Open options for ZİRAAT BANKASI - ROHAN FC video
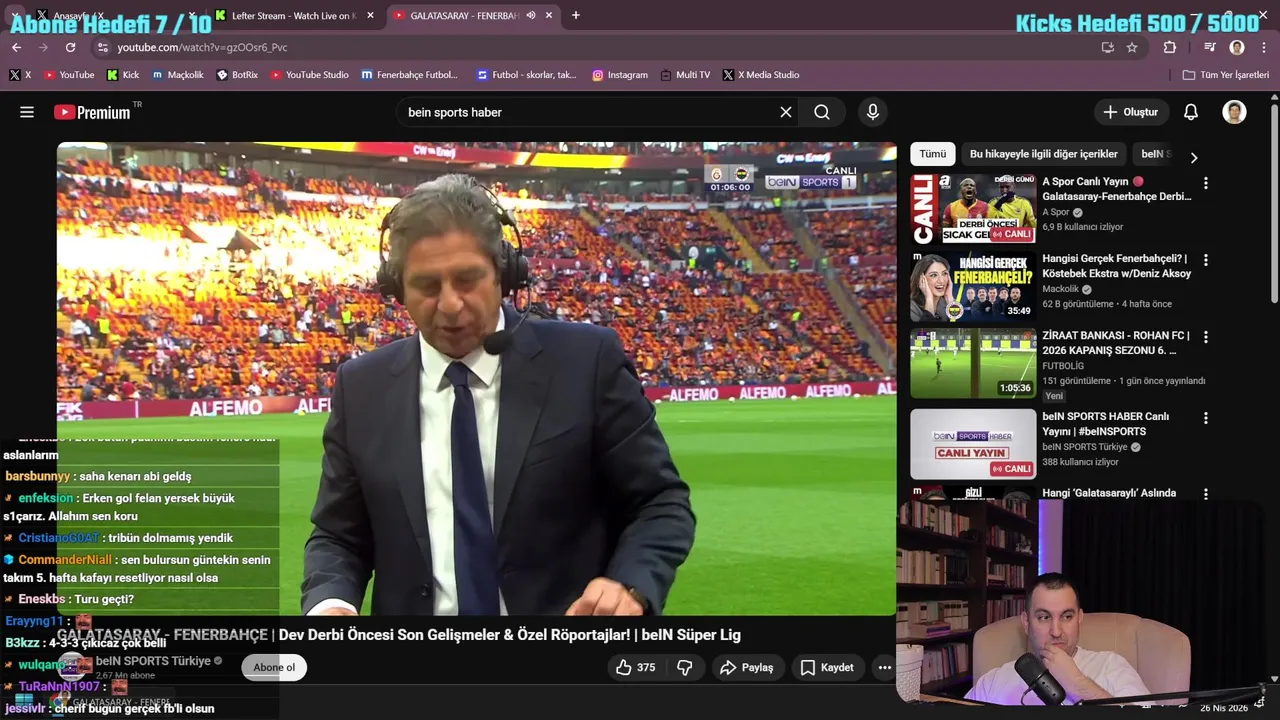1280x720 pixels. click(1205, 337)
